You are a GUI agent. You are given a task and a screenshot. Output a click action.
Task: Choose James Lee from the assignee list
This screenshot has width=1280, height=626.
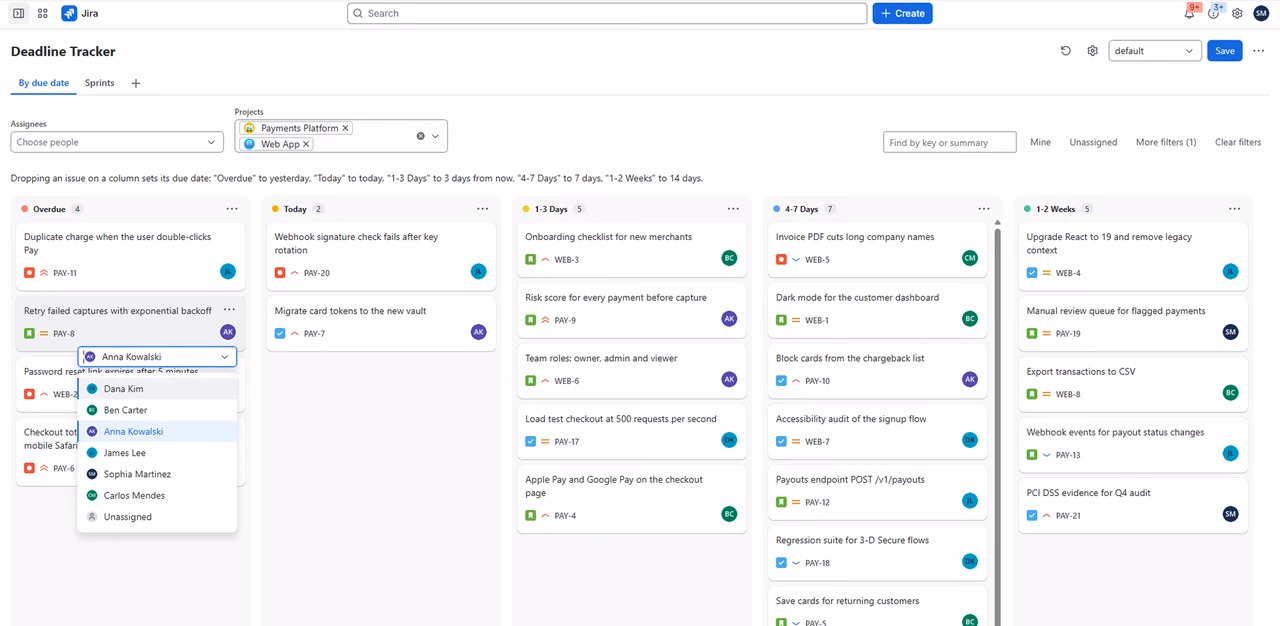click(x=158, y=453)
